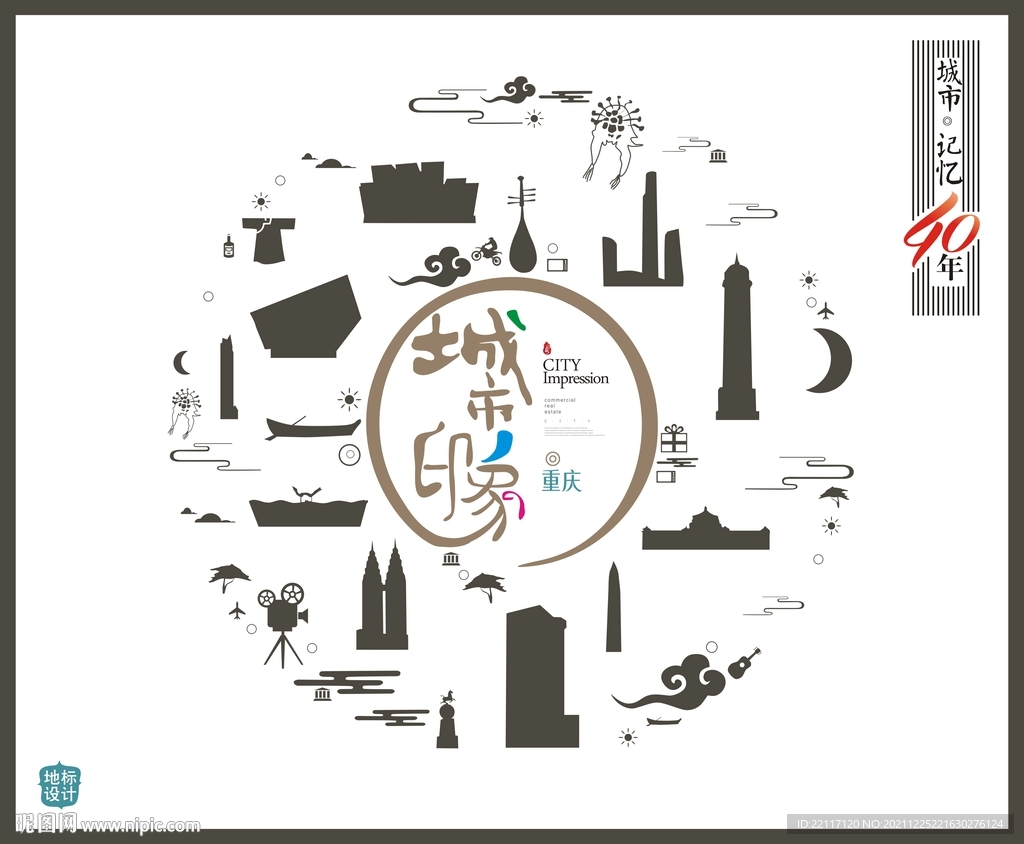Viewport: 1024px width, 844px height.
Task: Select the narrow obelisk tower silhouette
Action: coord(613,609)
